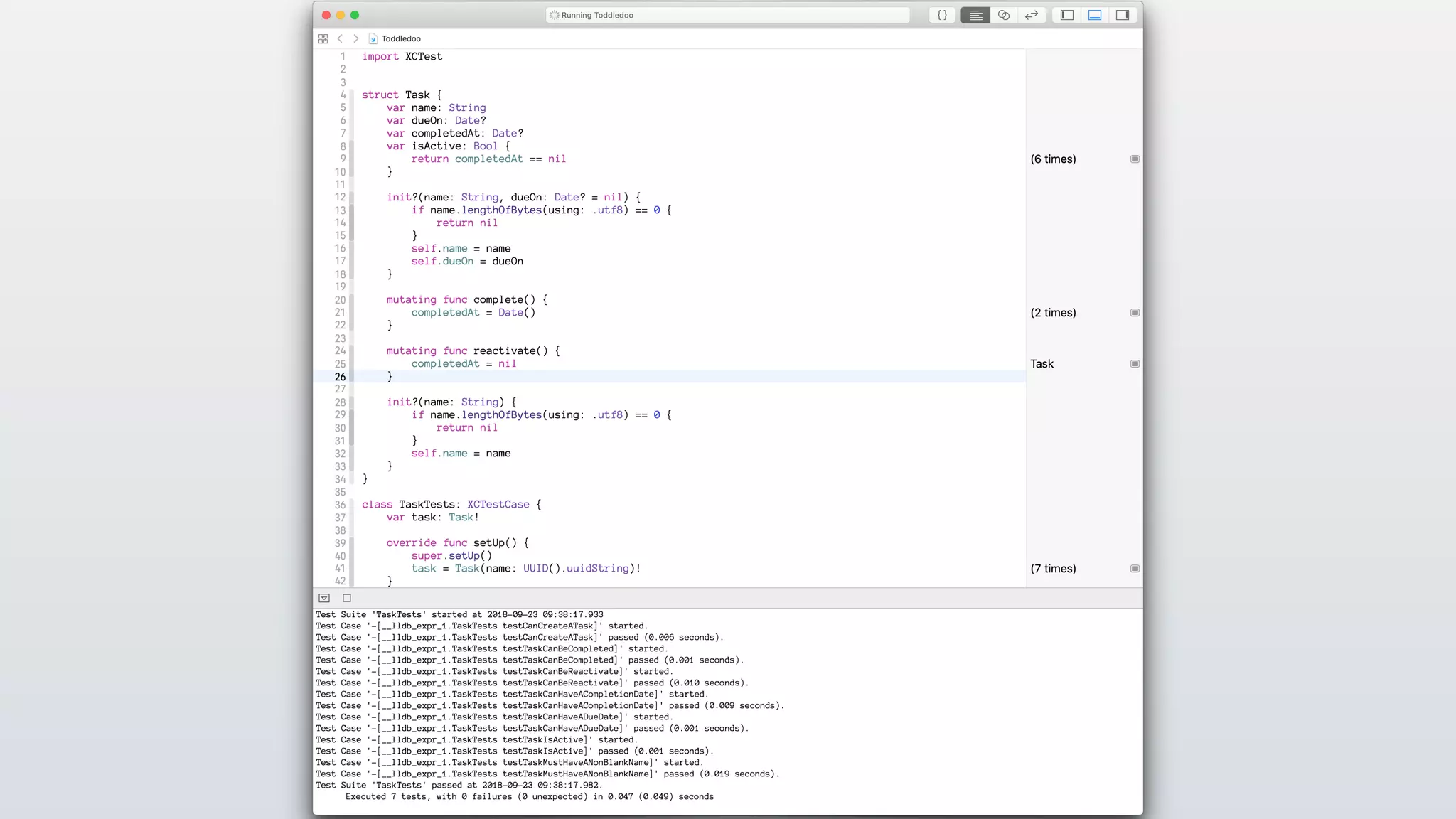Click the 'Running Toddledoo' activity status
The height and width of the screenshot is (819, 1456).
click(597, 15)
